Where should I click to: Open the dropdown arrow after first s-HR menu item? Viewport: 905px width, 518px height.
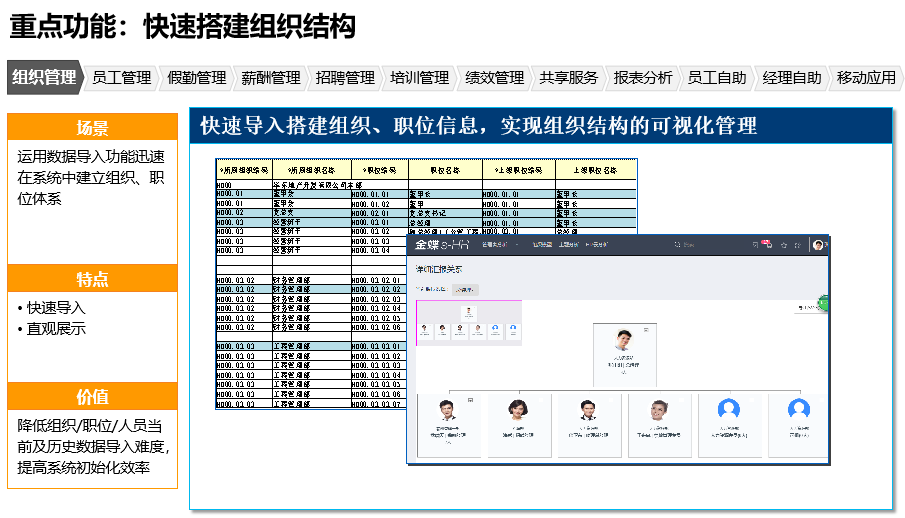517,245
